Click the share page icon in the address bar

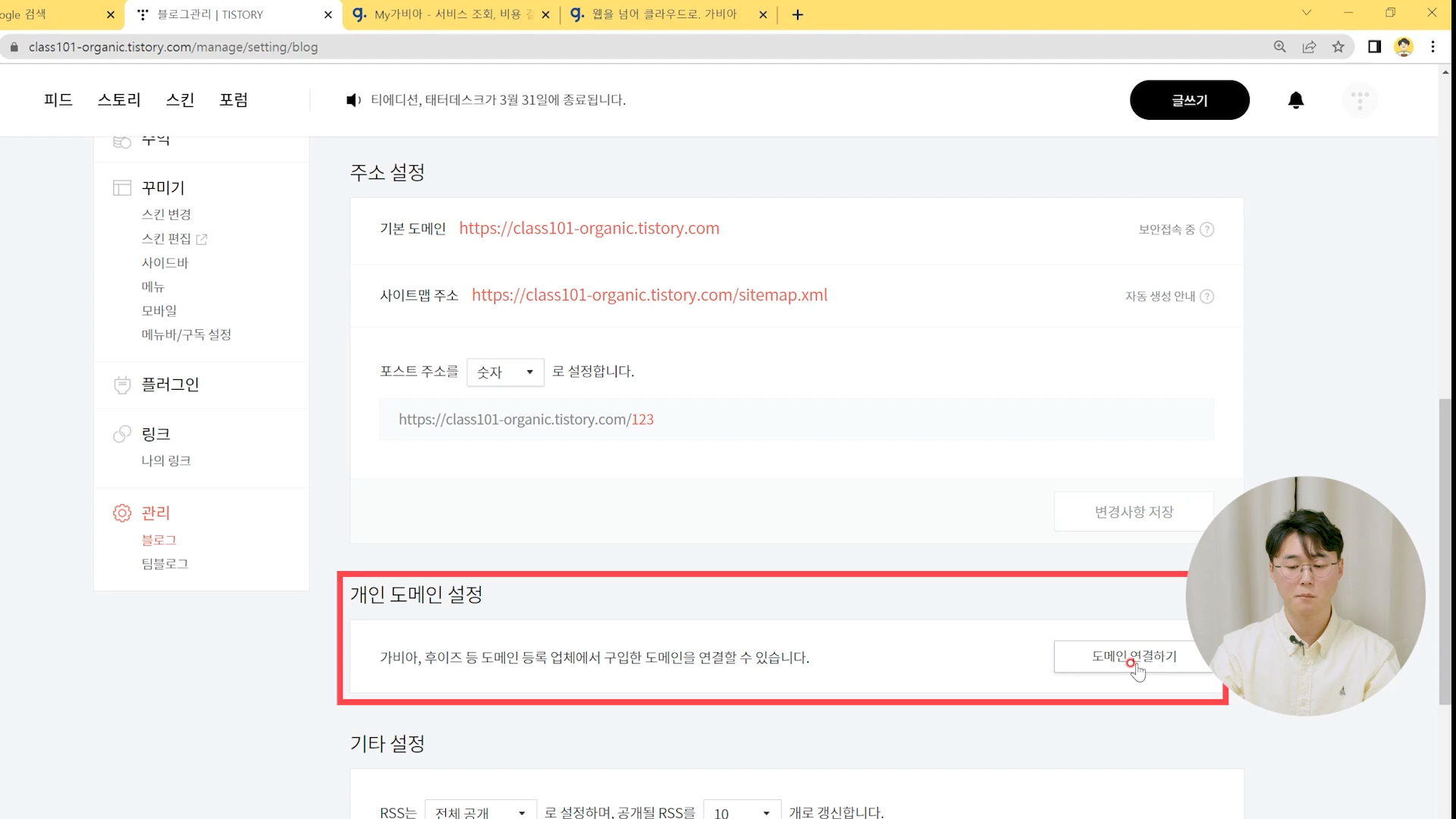click(1310, 47)
